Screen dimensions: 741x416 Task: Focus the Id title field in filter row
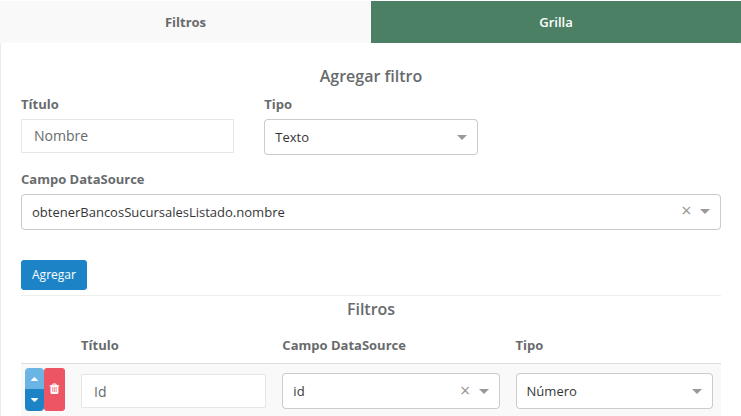[173, 392]
